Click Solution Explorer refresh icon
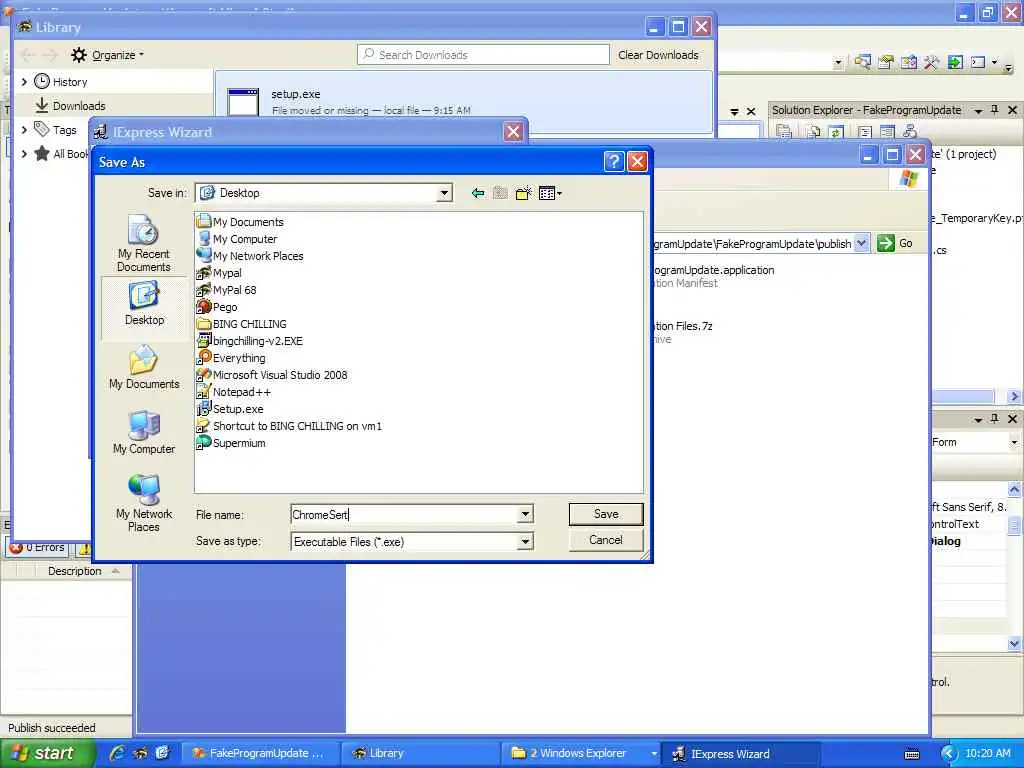This screenshot has height=768, width=1024. 835,132
